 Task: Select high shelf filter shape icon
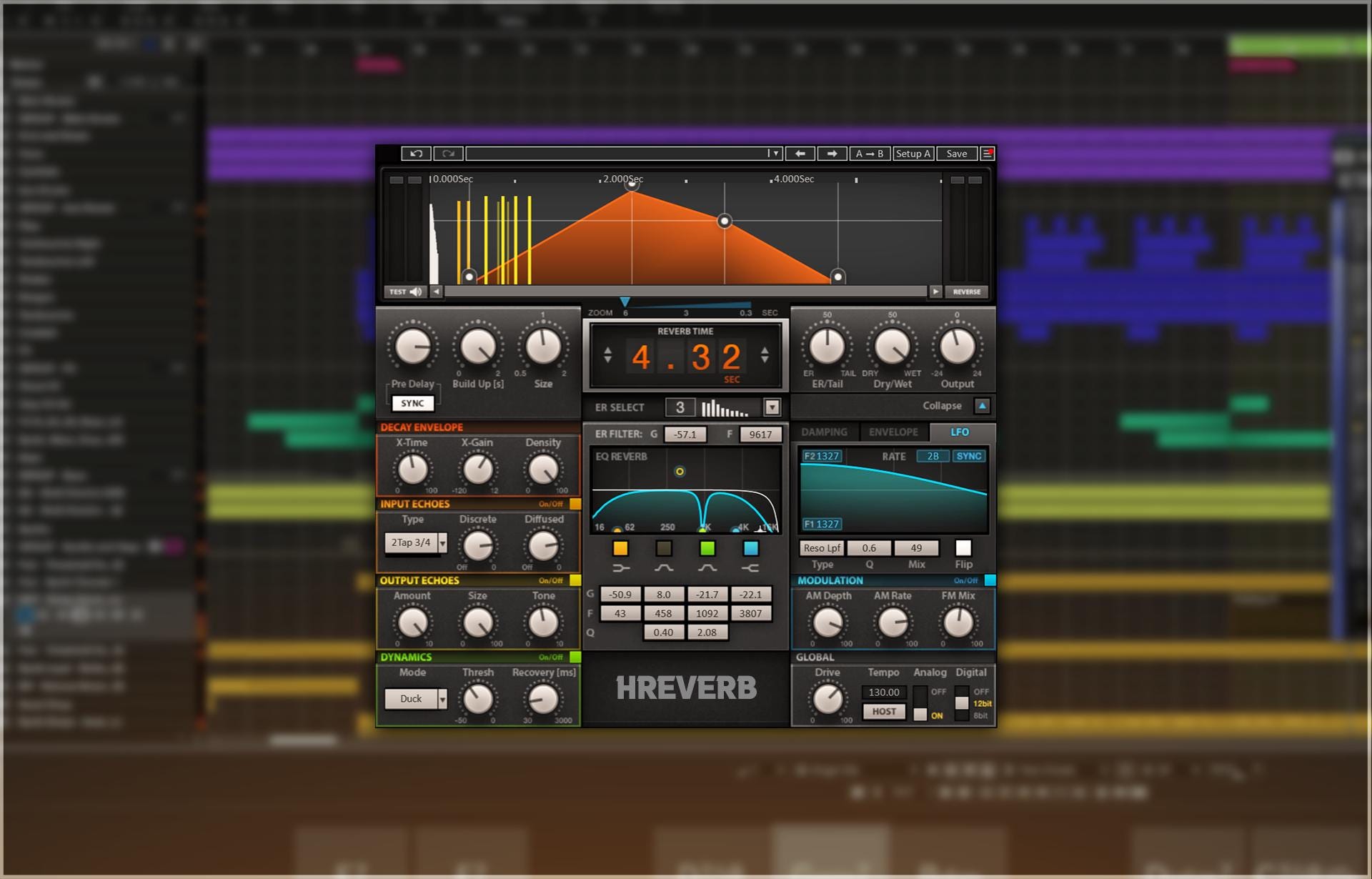[750, 568]
